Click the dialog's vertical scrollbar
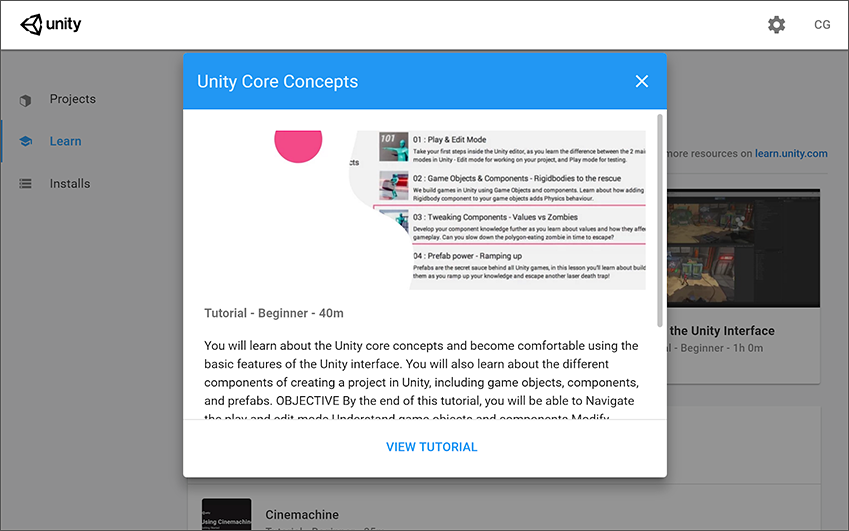The height and width of the screenshot is (531, 849). coord(660,220)
